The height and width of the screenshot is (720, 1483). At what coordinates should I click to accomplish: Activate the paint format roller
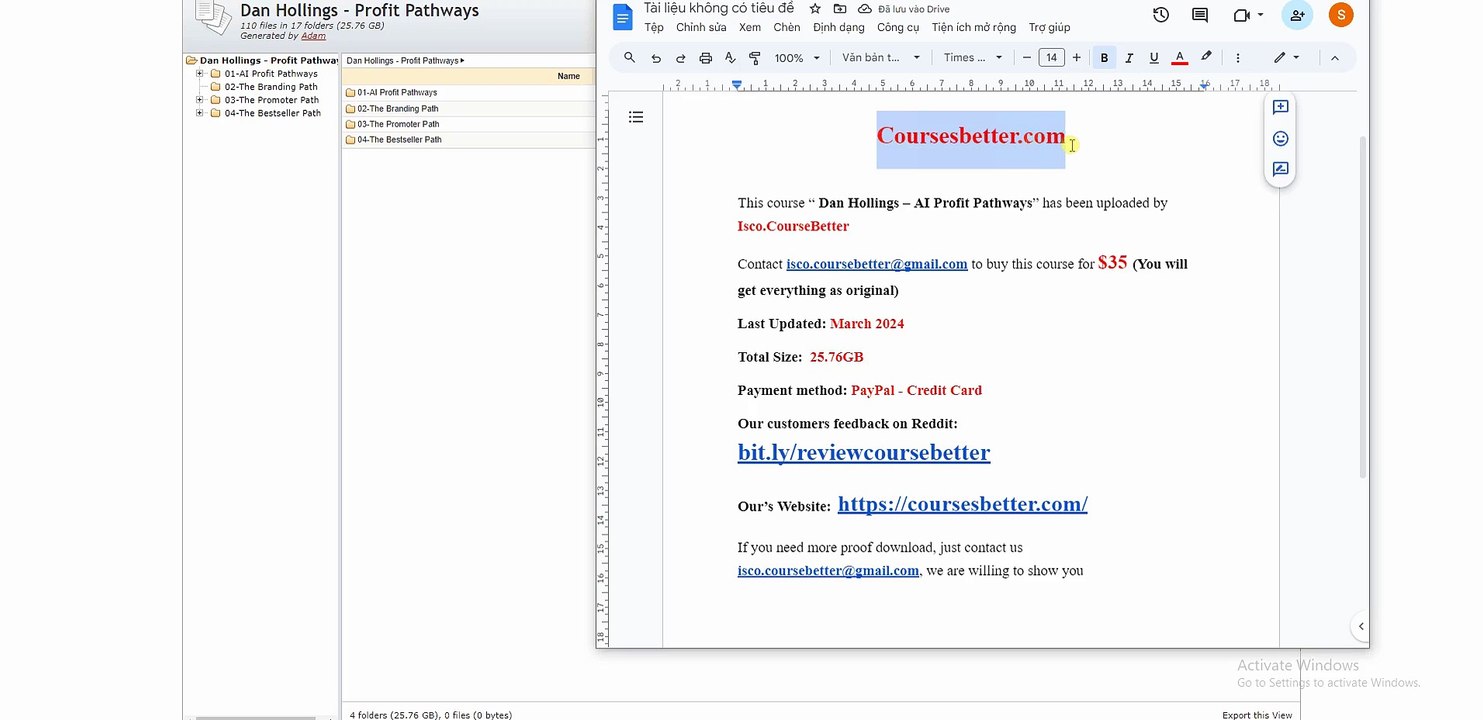pos(755,58)
